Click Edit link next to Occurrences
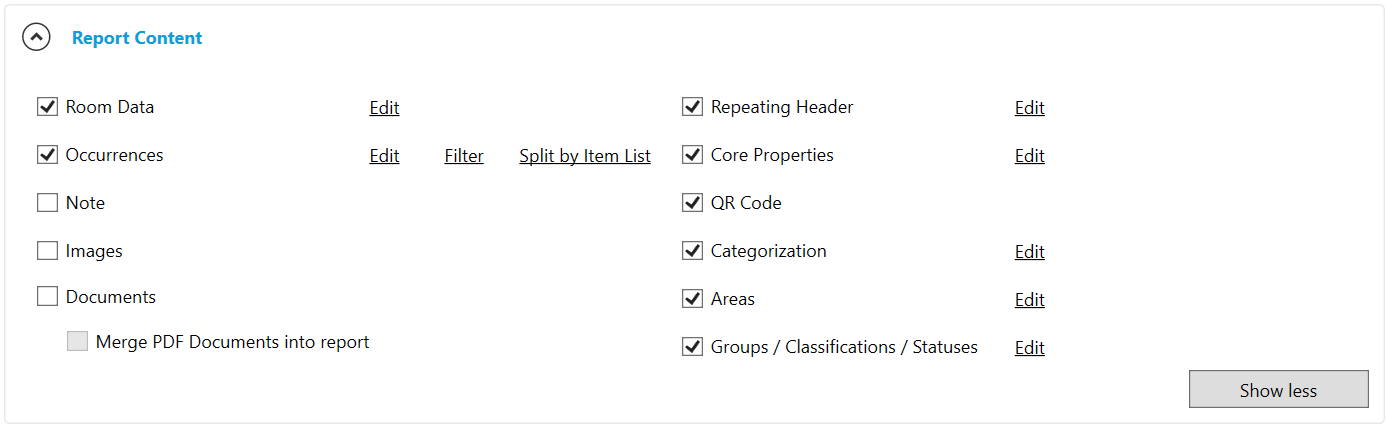The height and width of the screenshot is (426, 1387). [384, 156]
